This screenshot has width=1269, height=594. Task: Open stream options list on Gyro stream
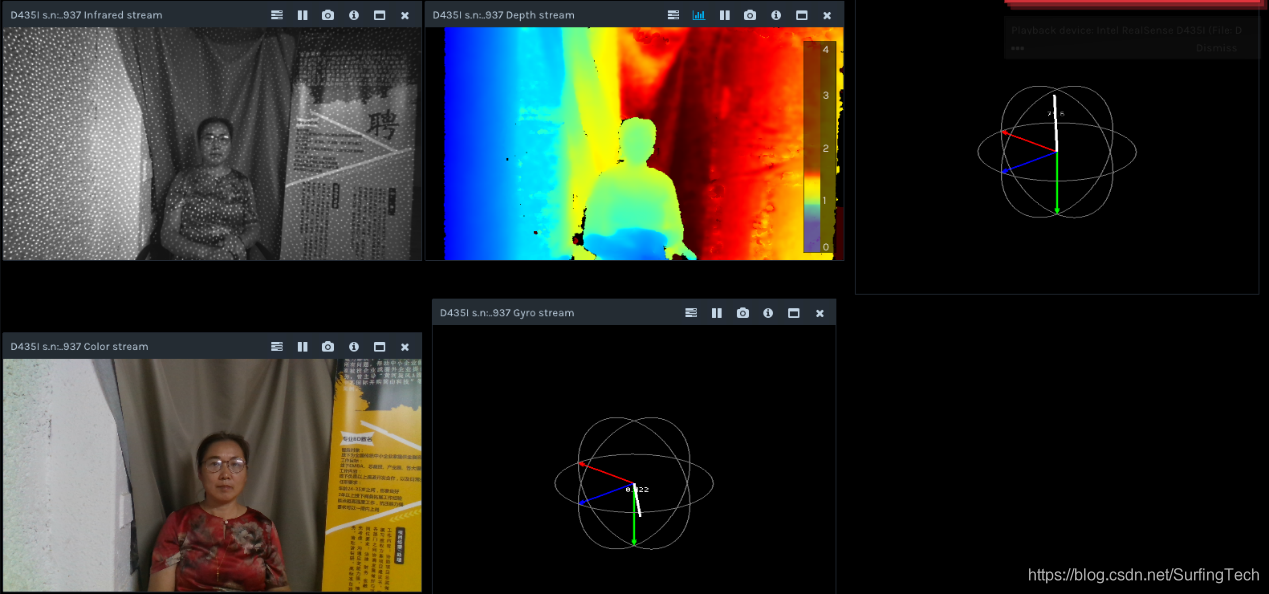coord(691,313)
